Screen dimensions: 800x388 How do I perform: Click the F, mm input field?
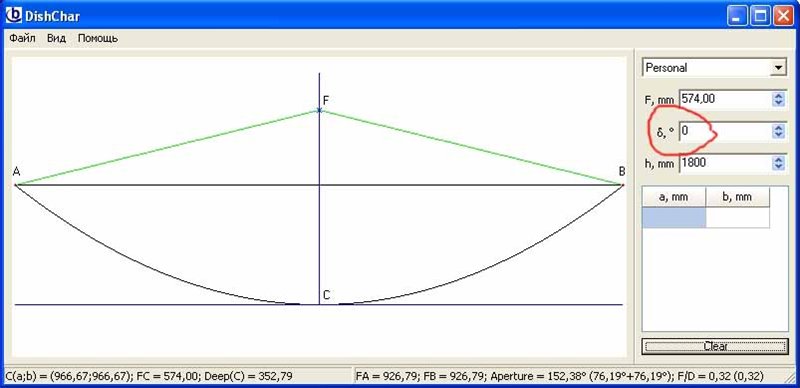(725, 99)
